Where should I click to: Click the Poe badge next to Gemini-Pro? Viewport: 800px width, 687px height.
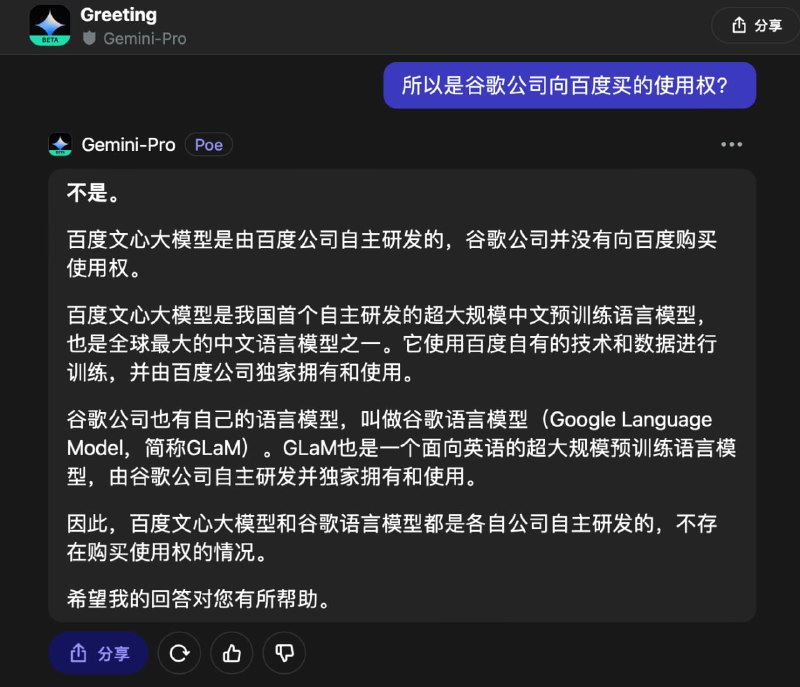[209, 145]
